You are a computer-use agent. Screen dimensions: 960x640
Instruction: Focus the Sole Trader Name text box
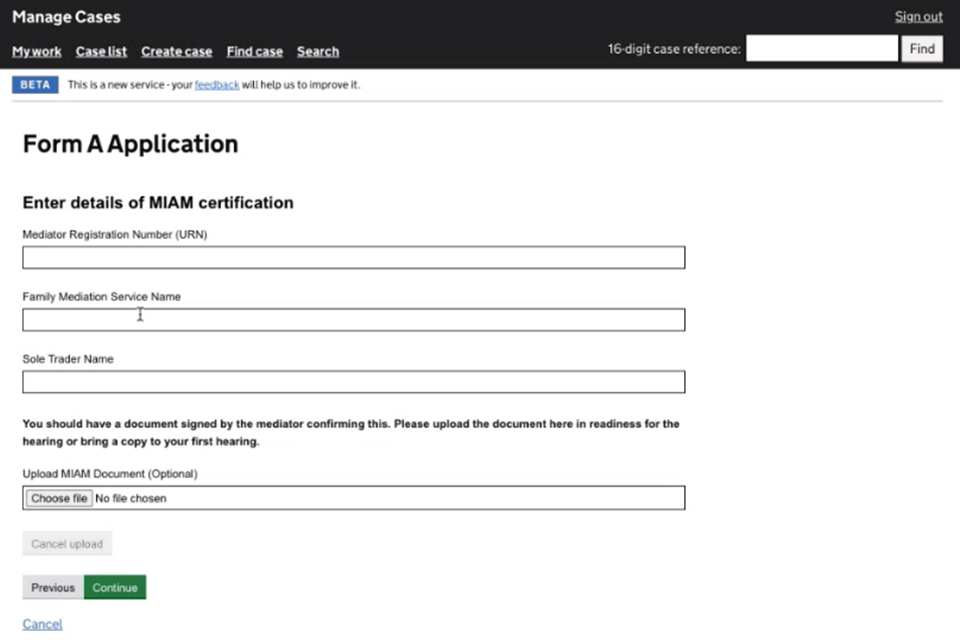[353, 382]
